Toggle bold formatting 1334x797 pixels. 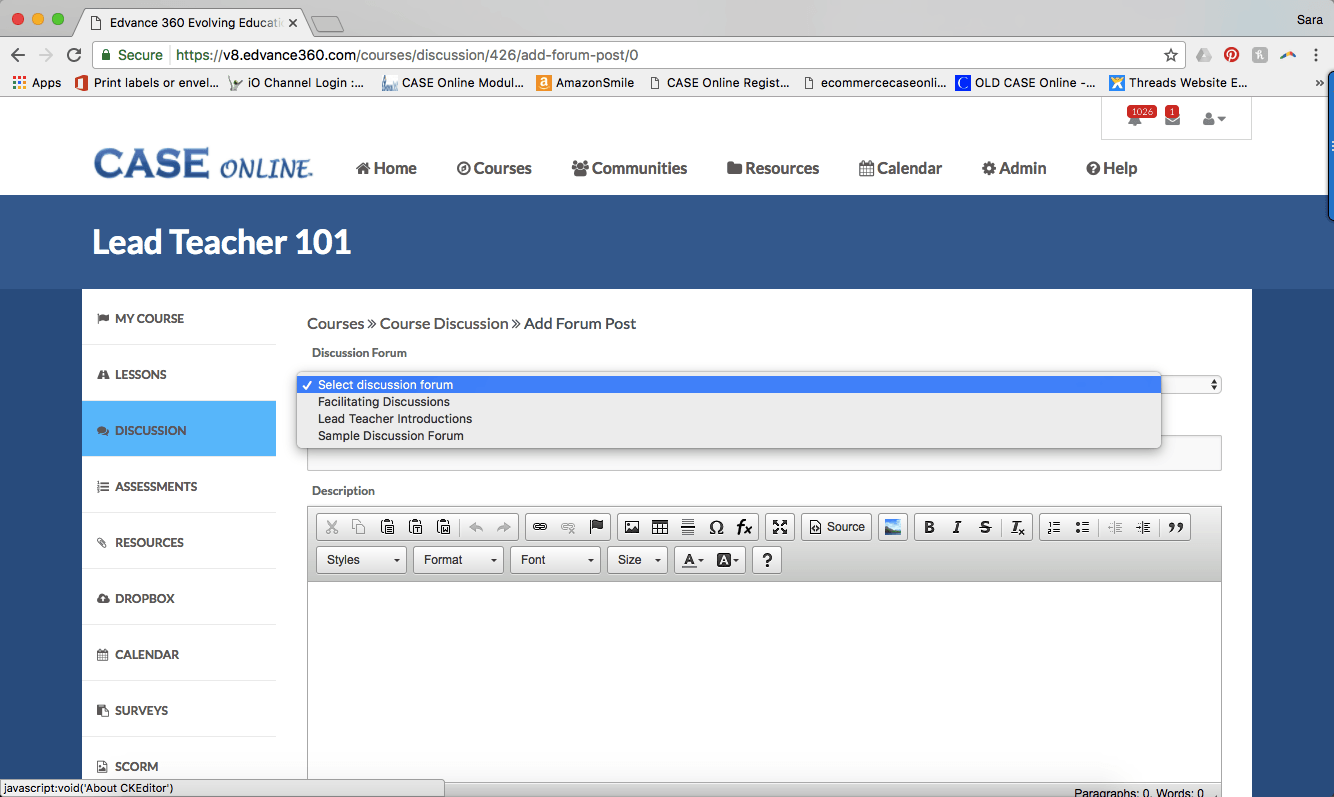(929, 527)
